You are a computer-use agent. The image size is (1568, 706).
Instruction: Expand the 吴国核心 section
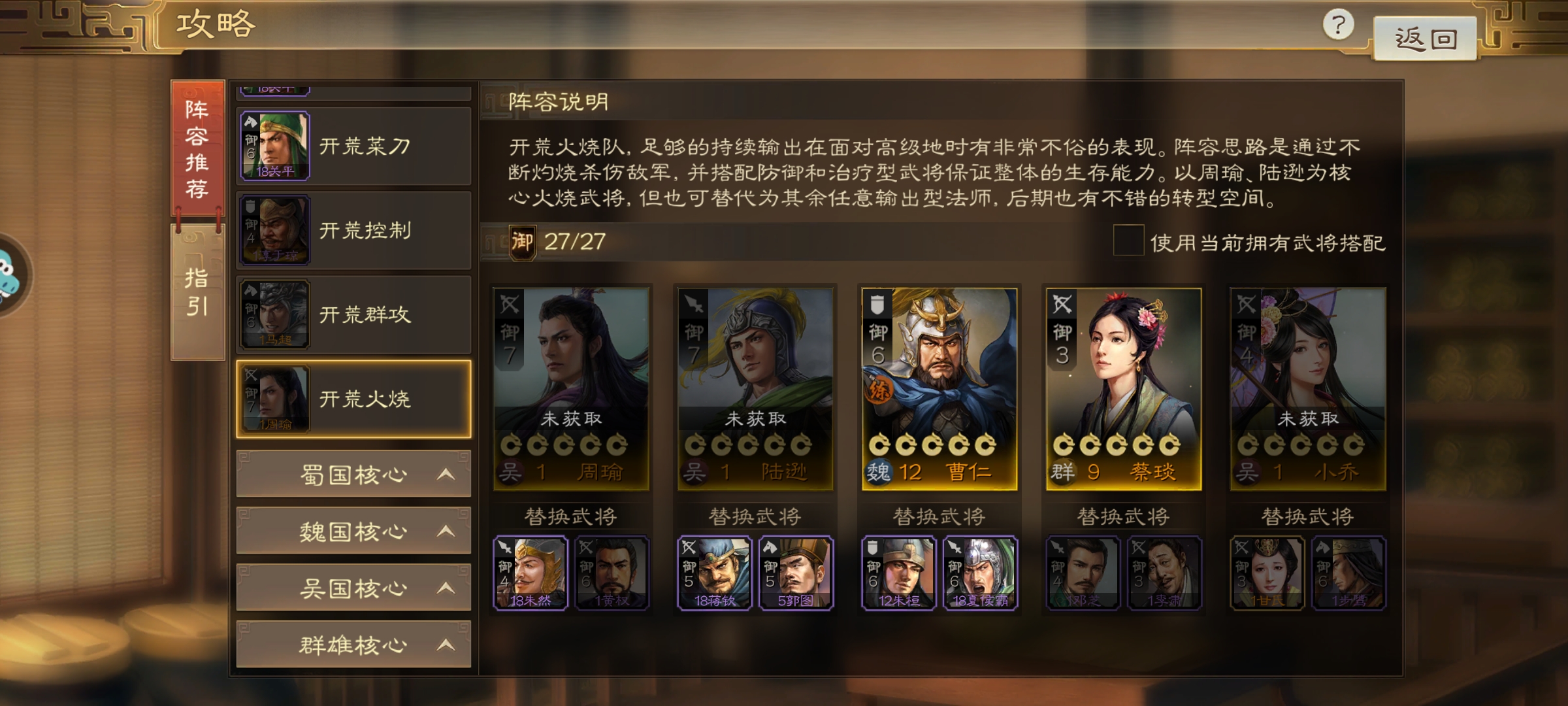point(353,588)
